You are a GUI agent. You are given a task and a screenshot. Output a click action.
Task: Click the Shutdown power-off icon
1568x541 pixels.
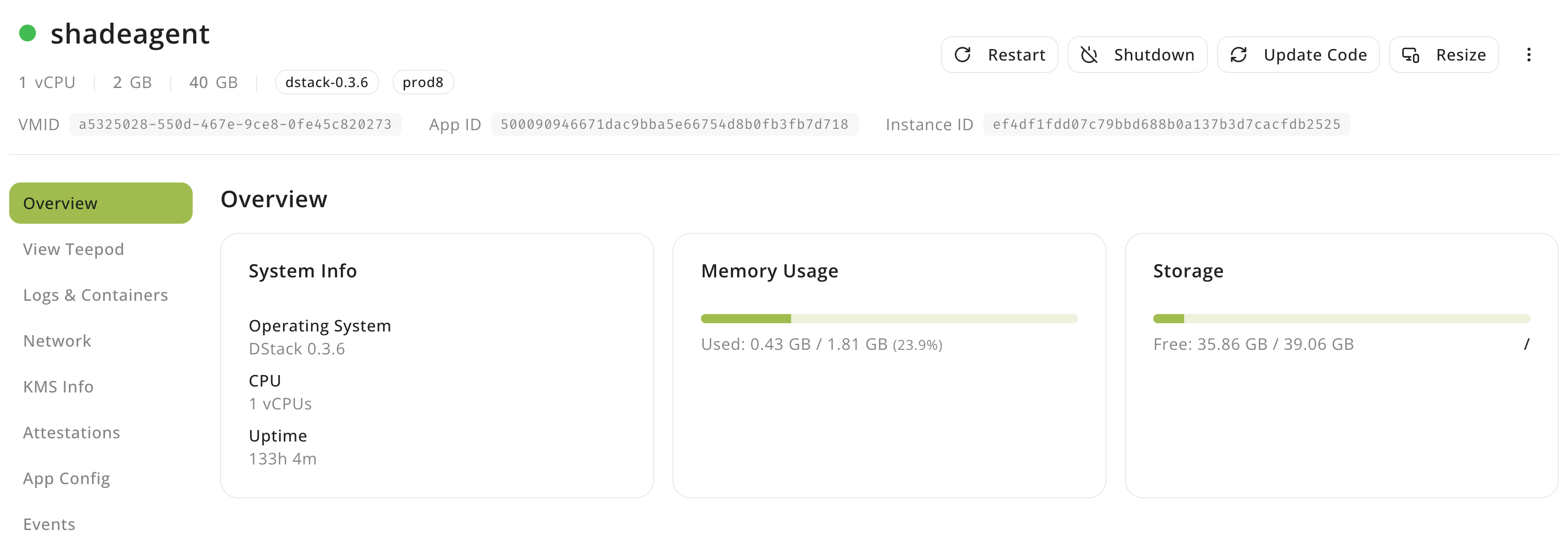coord(1089,55)
